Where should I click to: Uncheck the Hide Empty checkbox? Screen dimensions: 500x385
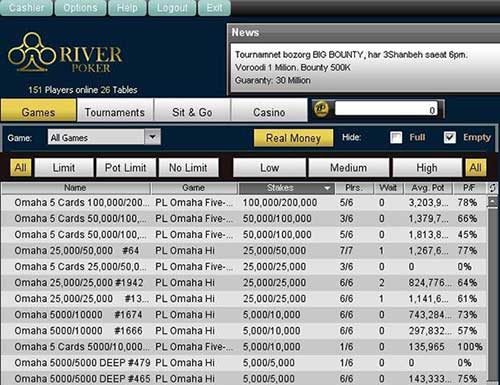pyautogui.click(x=450, y=137)
